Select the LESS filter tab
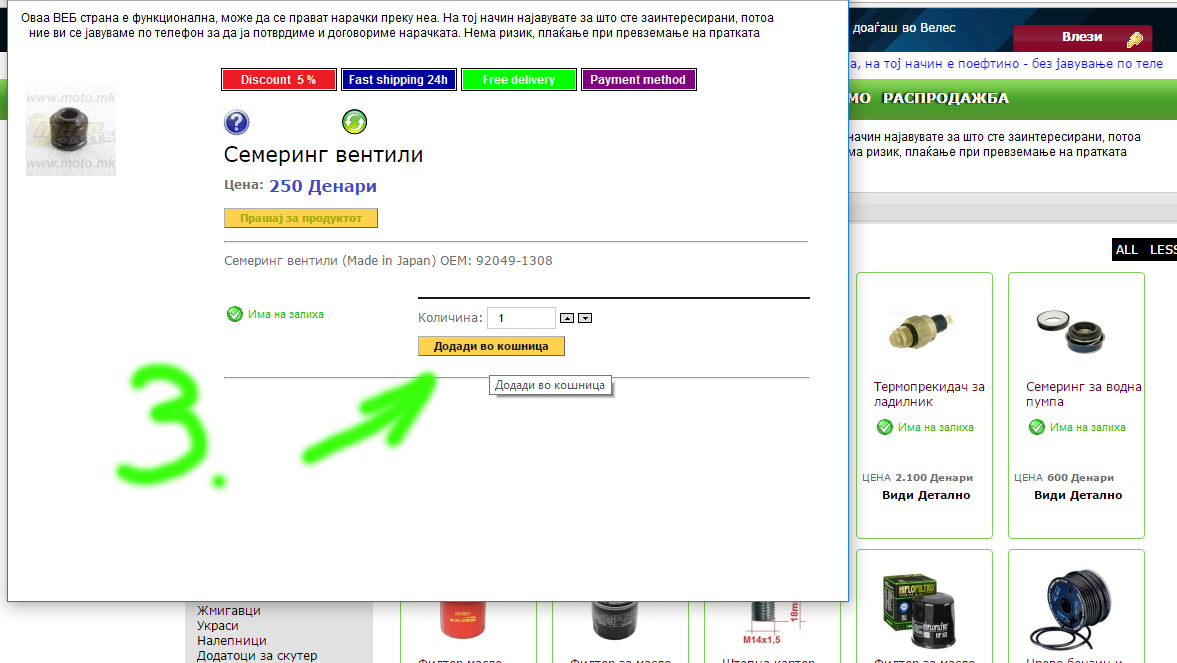 (x=1163, y=250)
